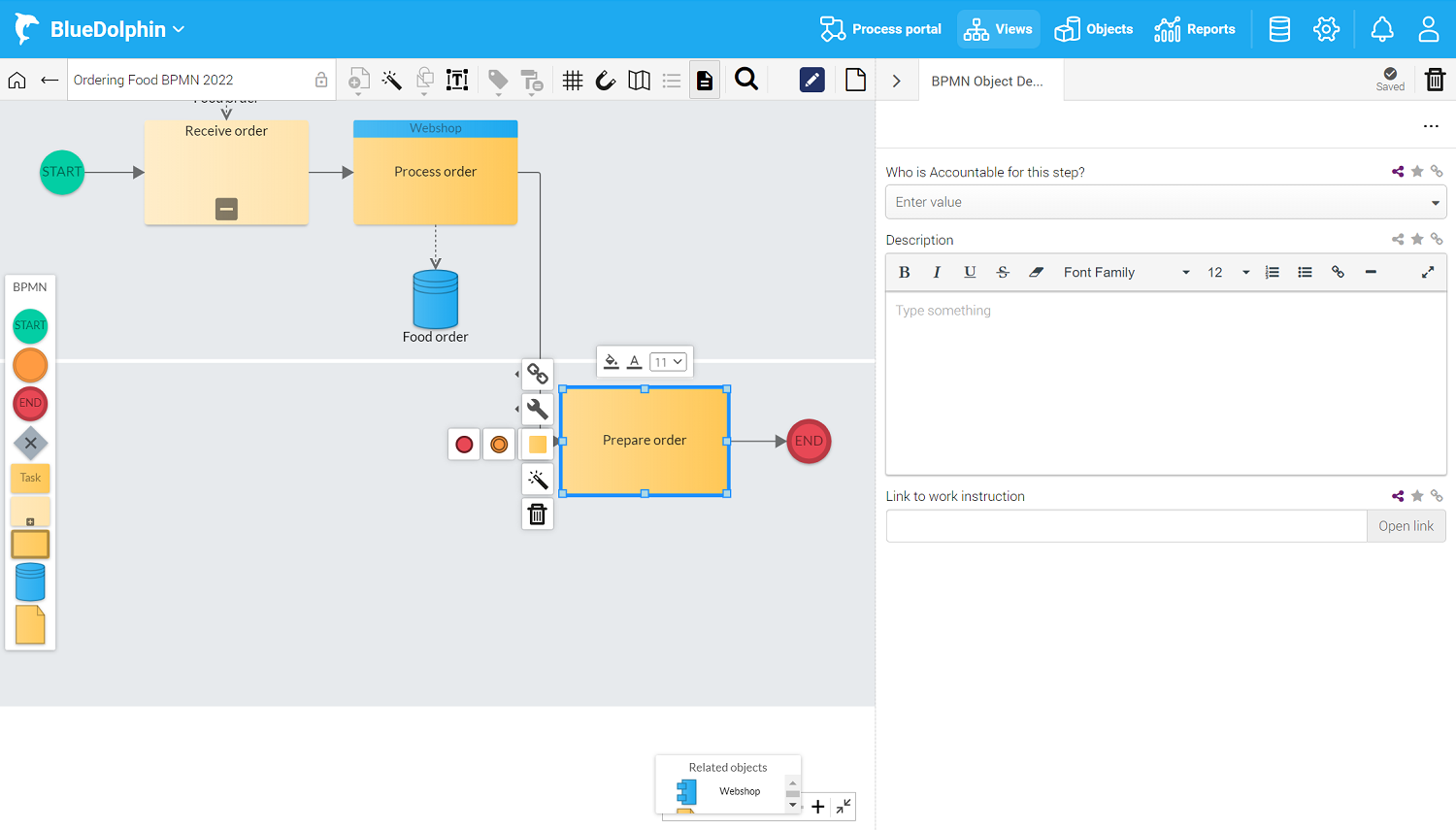Collapse the Receive order subprocess minus
This screenshot has width=1456, height=830.
click(226, 209)
